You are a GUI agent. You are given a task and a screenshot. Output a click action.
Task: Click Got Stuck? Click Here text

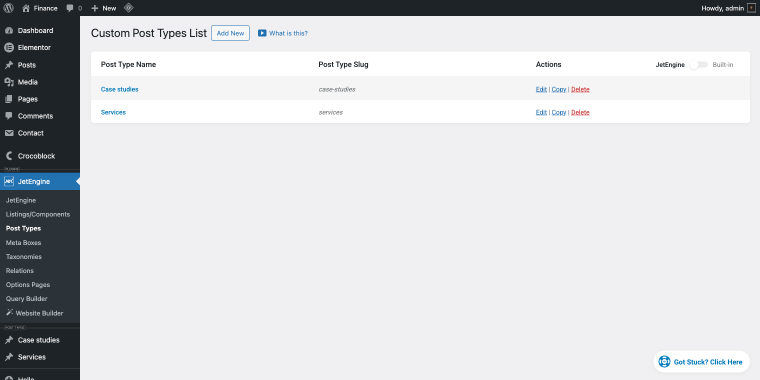(708, 362)
